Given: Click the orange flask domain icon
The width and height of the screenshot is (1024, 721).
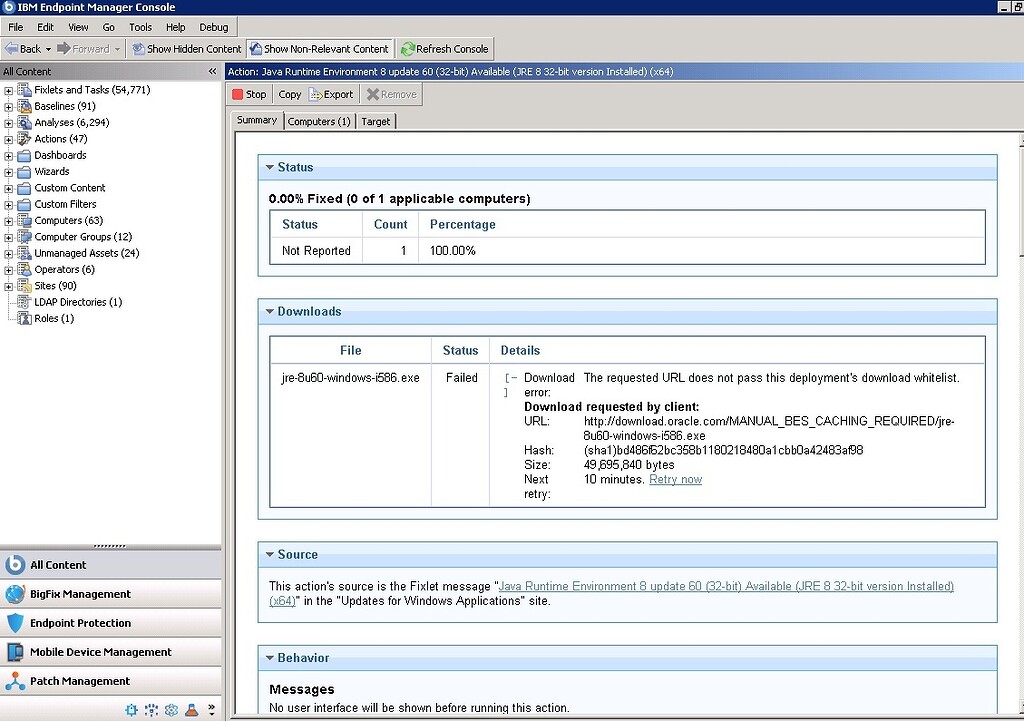Looking at the screenshot, I should pos(191,710).
